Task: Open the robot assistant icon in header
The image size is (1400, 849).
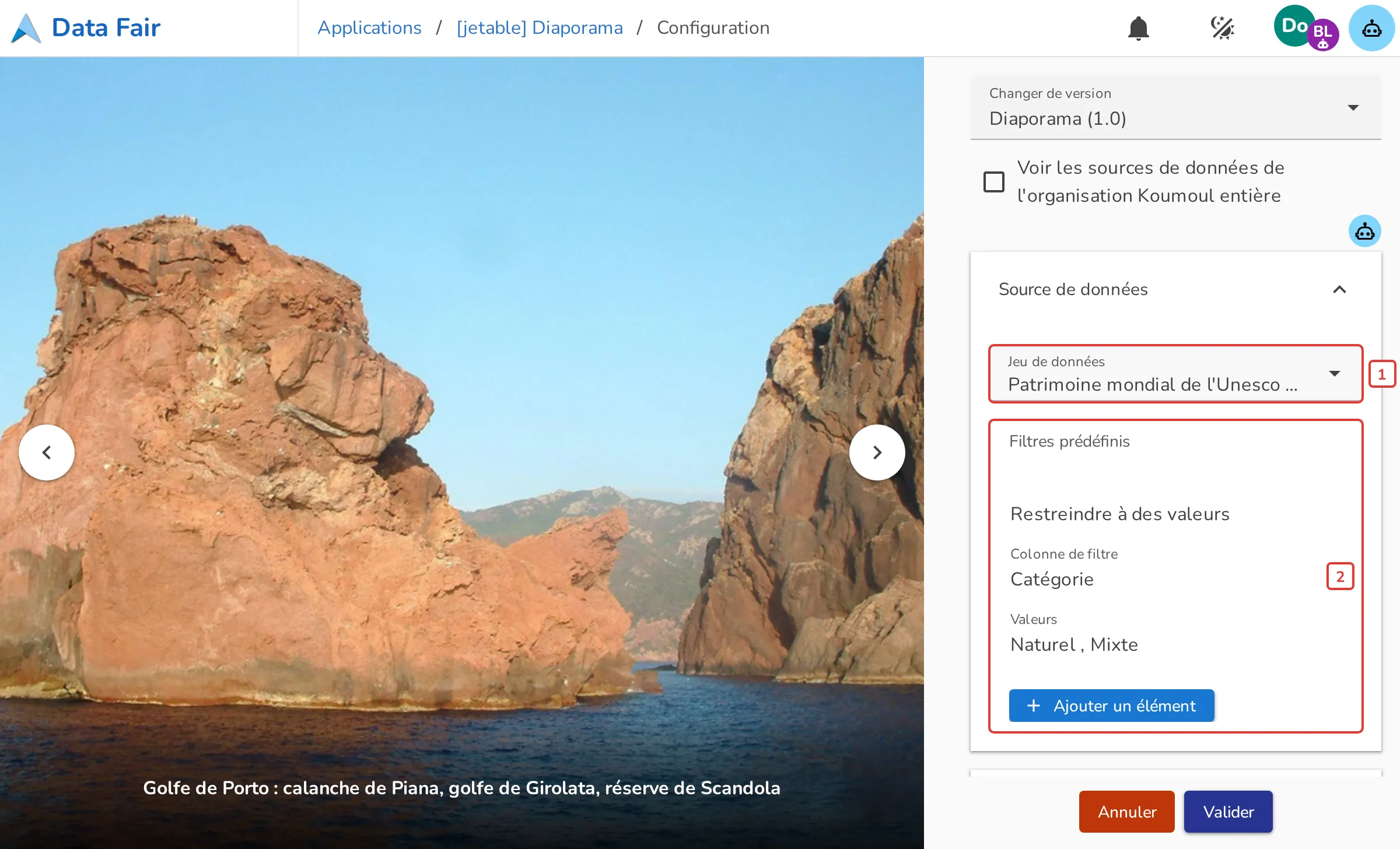Action: click(1371, 28)
